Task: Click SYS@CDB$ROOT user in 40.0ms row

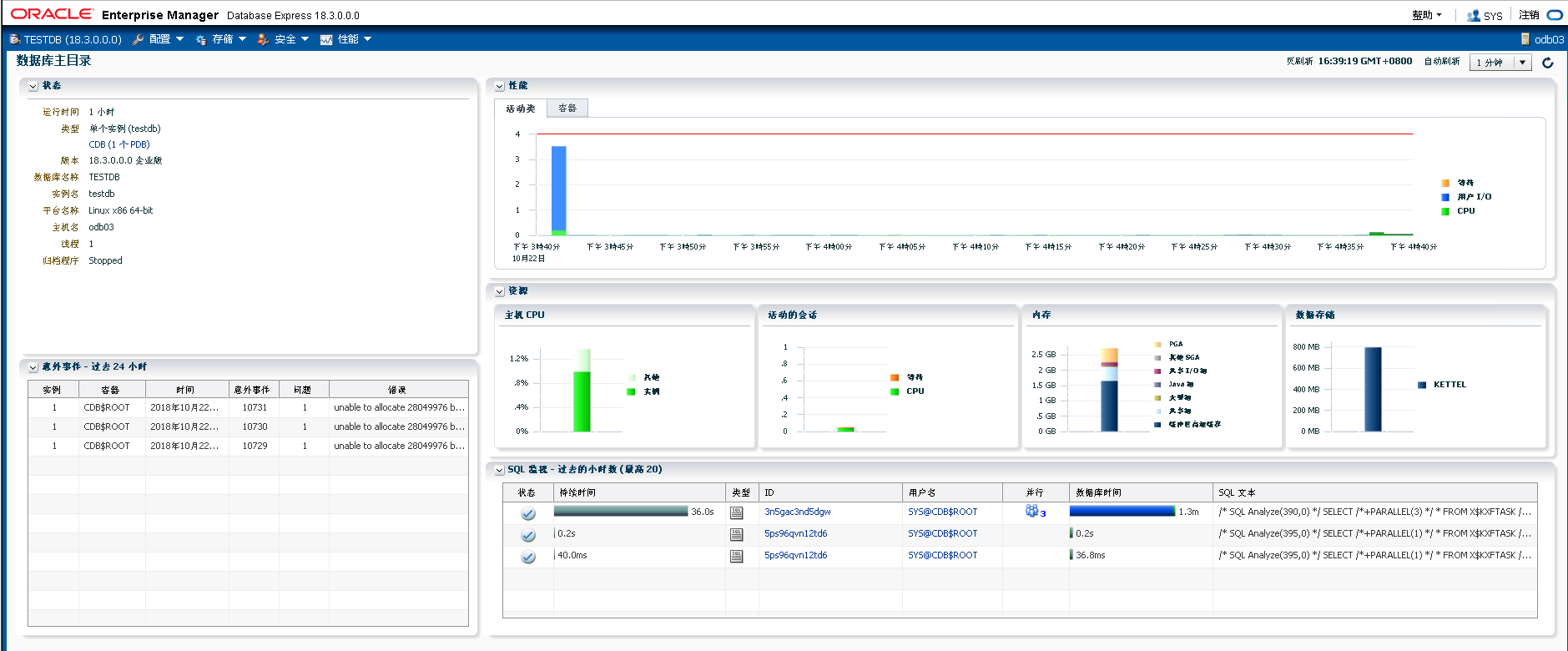Action: click(943, 555)
